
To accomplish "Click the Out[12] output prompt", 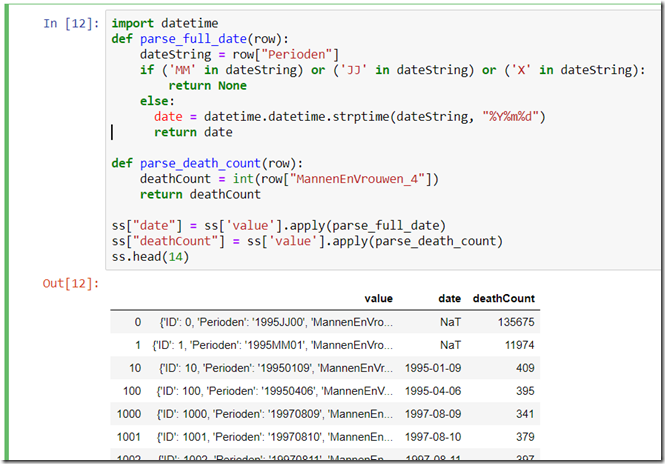I will 70,285.
